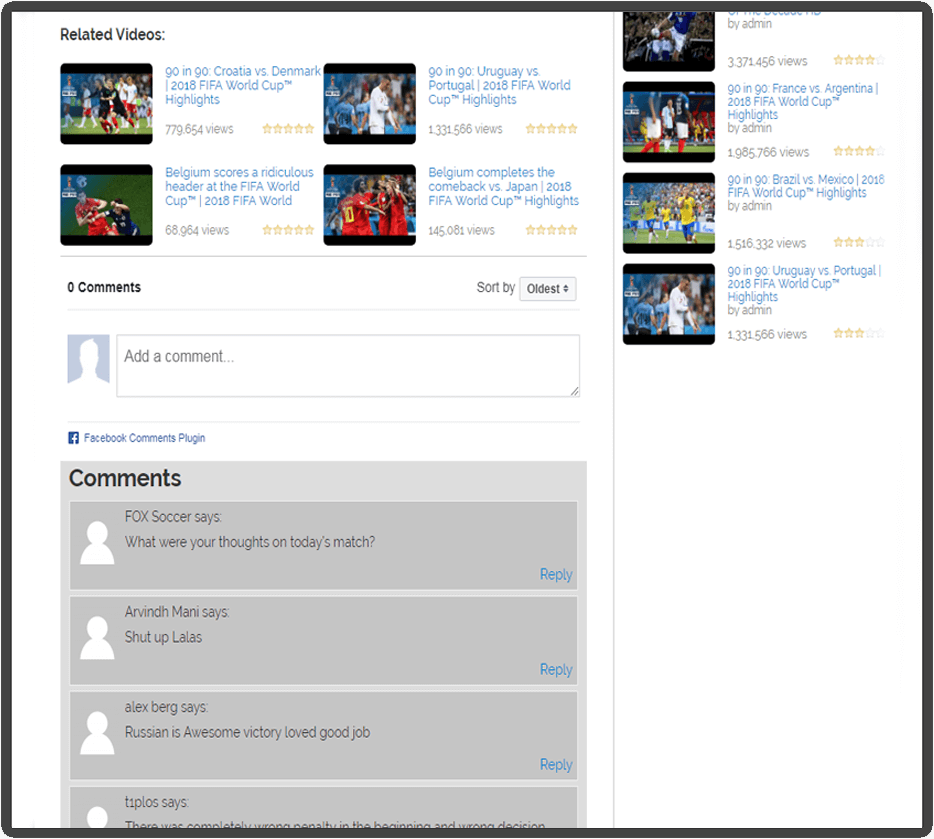Click '68,964 views' text

tap(197, 230)
